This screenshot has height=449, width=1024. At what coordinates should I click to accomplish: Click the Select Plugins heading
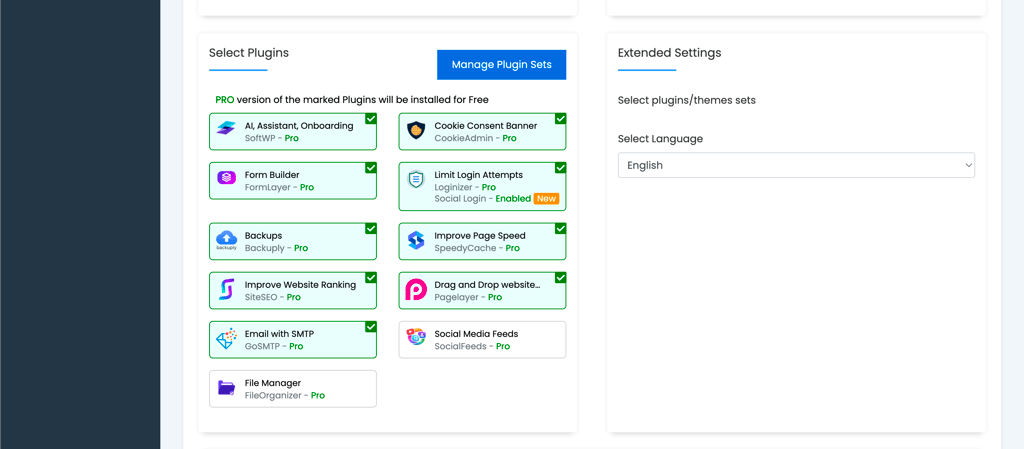coord(249,53)
